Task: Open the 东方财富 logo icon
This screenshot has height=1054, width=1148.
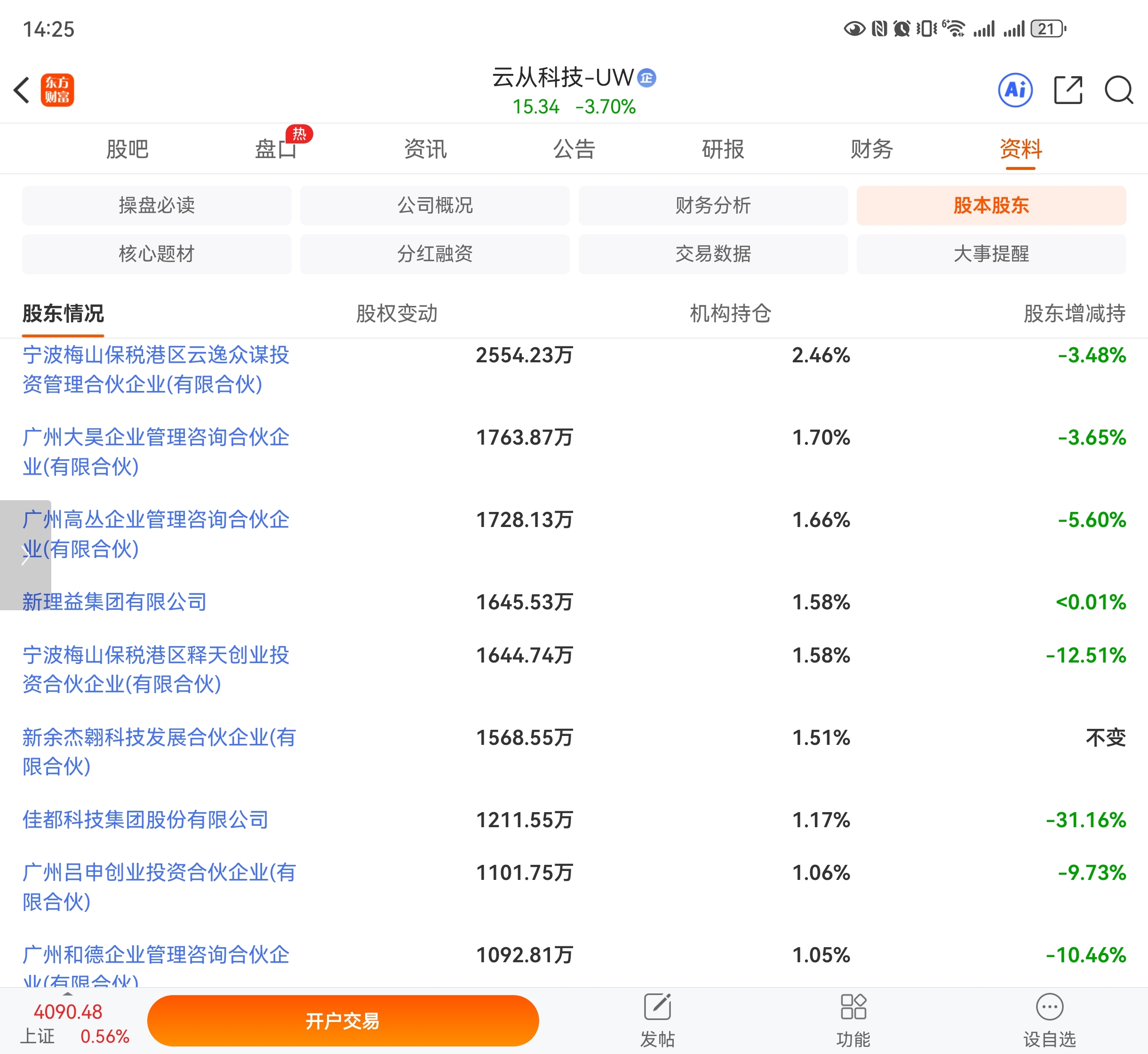Action: click(x=57, y=90)
